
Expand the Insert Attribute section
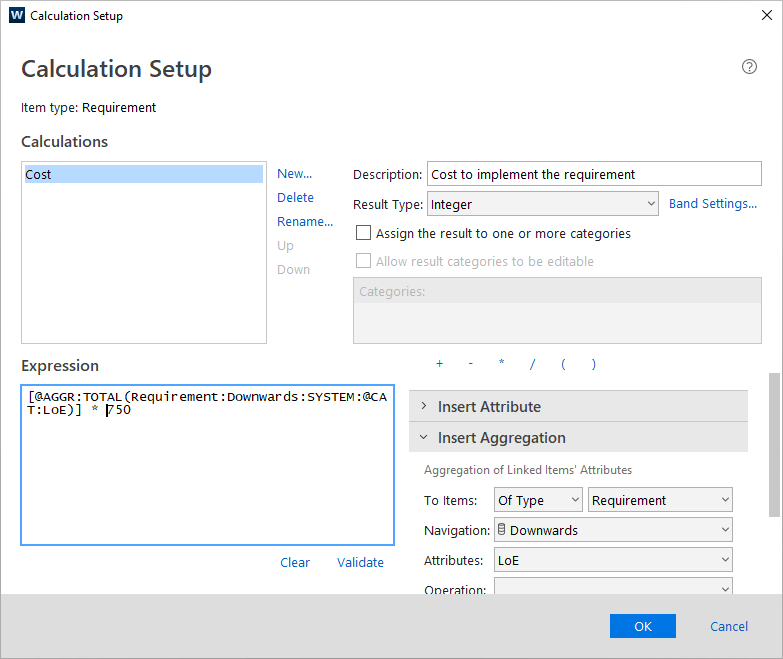tap(578, 406)
